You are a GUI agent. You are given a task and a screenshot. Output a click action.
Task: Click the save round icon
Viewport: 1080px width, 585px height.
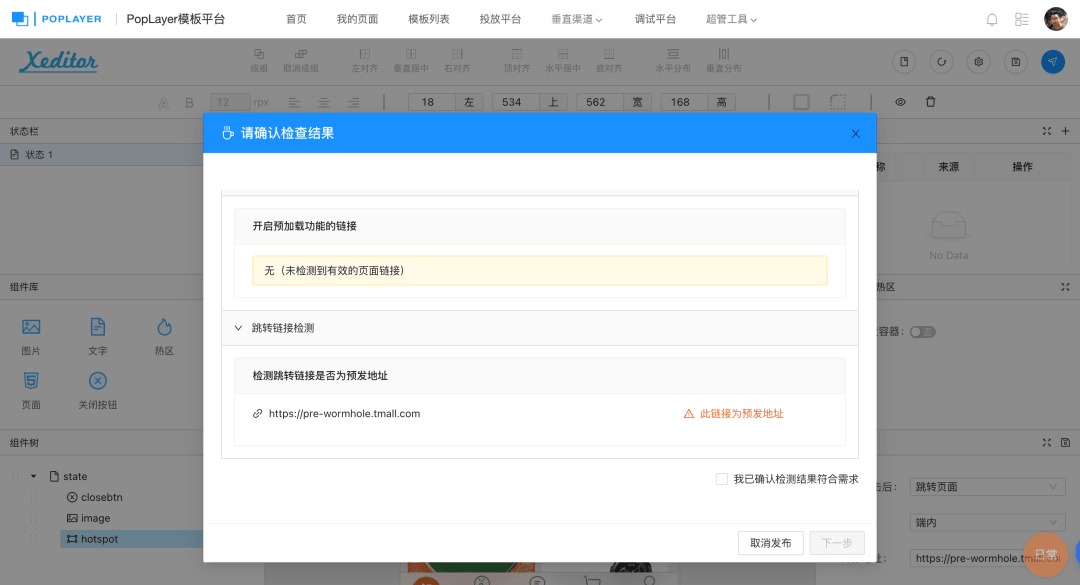[1016, 61]
